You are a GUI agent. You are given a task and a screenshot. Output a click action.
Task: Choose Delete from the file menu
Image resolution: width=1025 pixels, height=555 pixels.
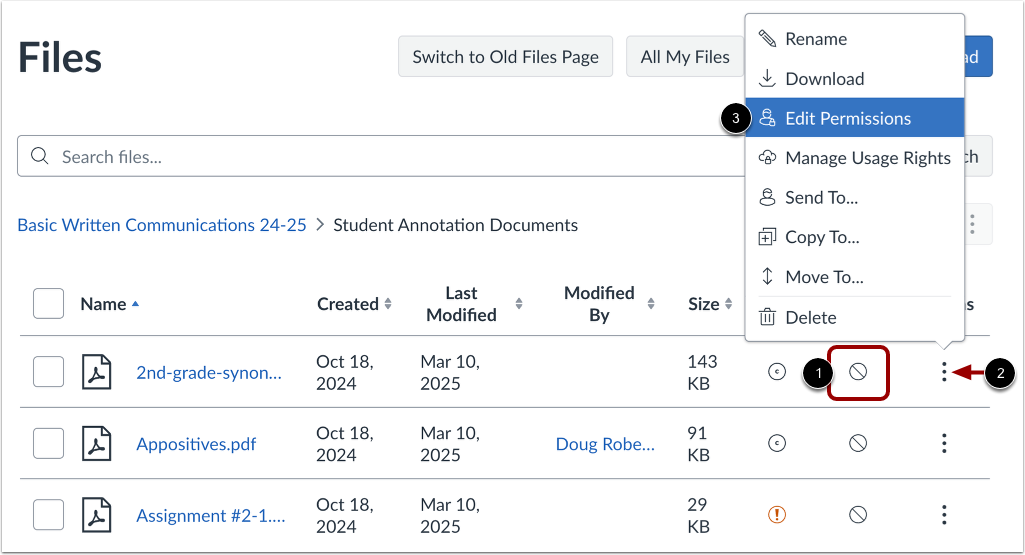pyautogui.click(x=854, y=317)
